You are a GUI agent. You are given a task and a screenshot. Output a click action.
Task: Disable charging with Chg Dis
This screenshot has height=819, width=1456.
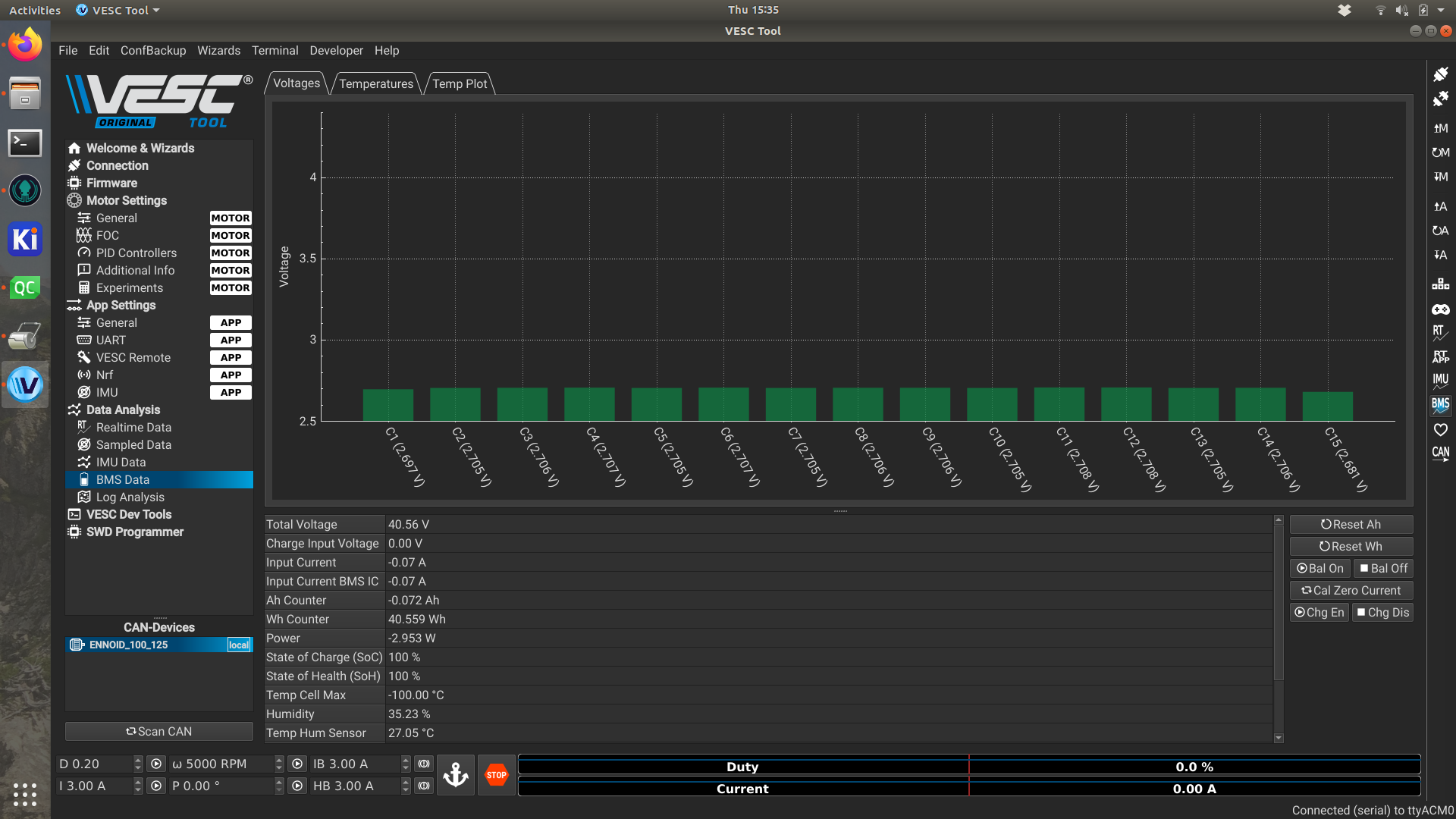click(x=1383, y=612)
